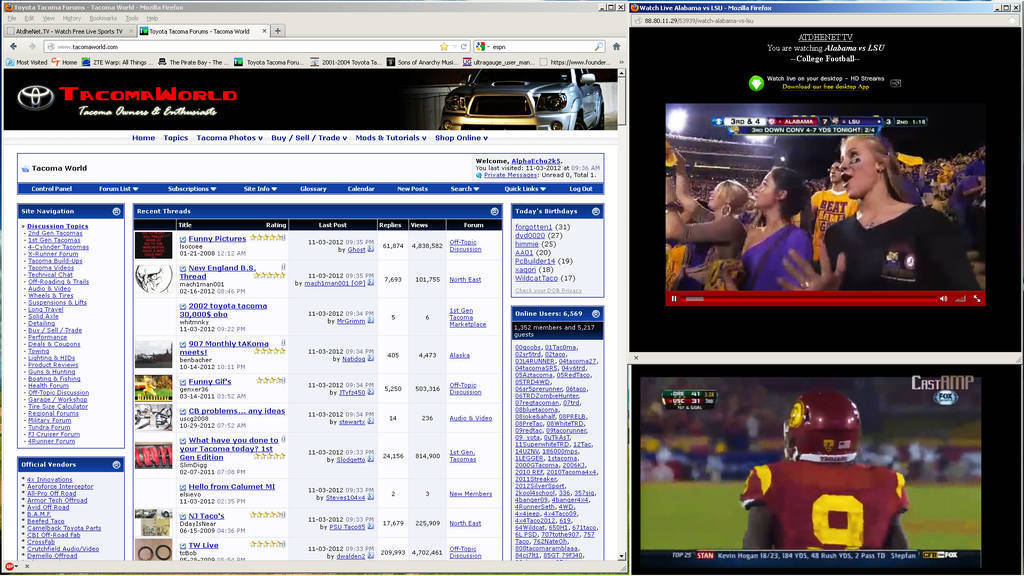Collapse the Recent Threads panel
The height and width of the screenshot is (576, 1024).
(494, 212)
